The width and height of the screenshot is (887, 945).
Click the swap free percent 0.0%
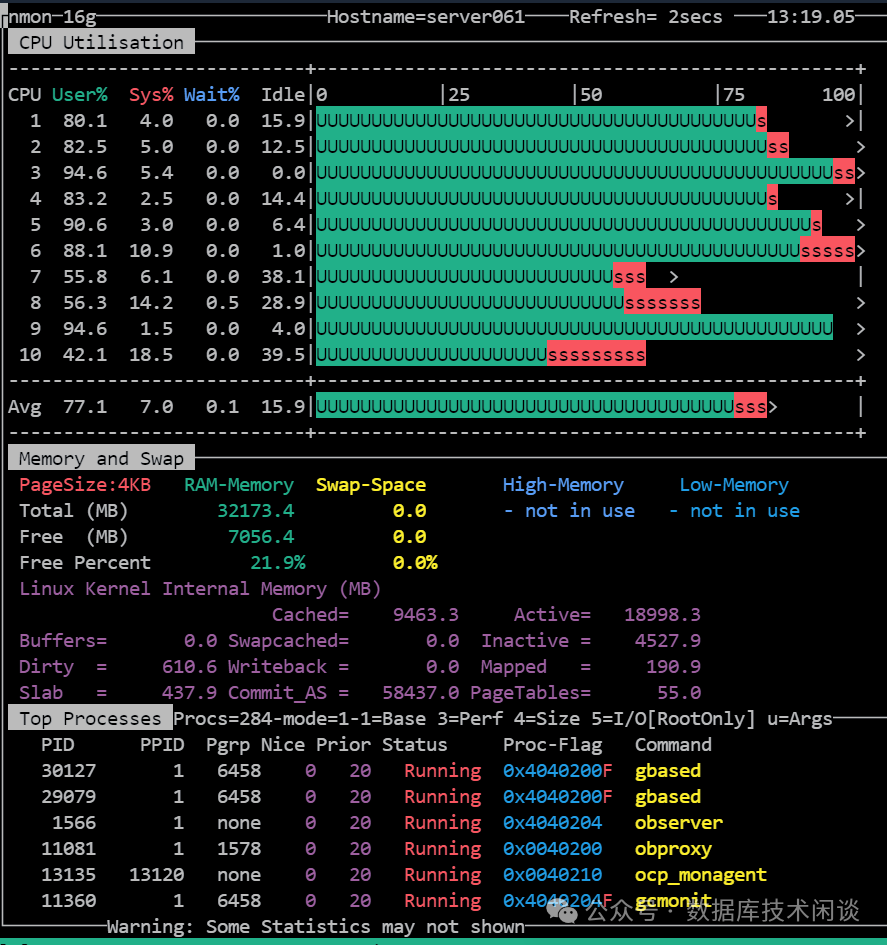coord(415,562)
